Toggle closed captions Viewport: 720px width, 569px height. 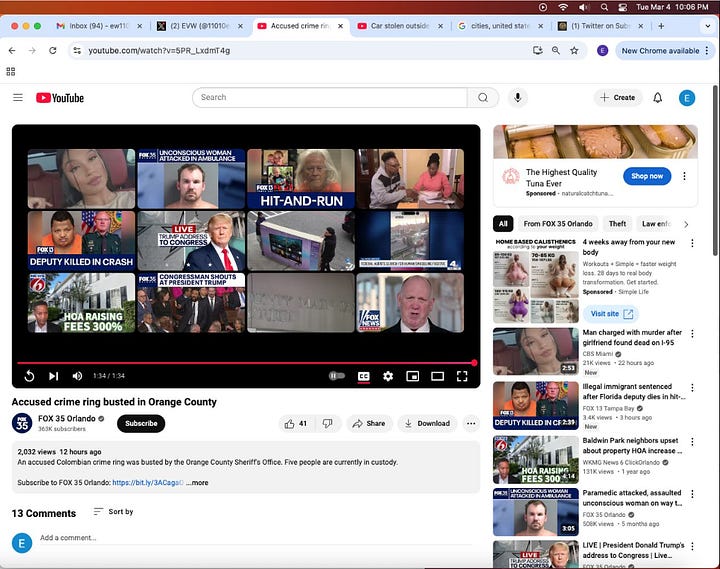364,376
